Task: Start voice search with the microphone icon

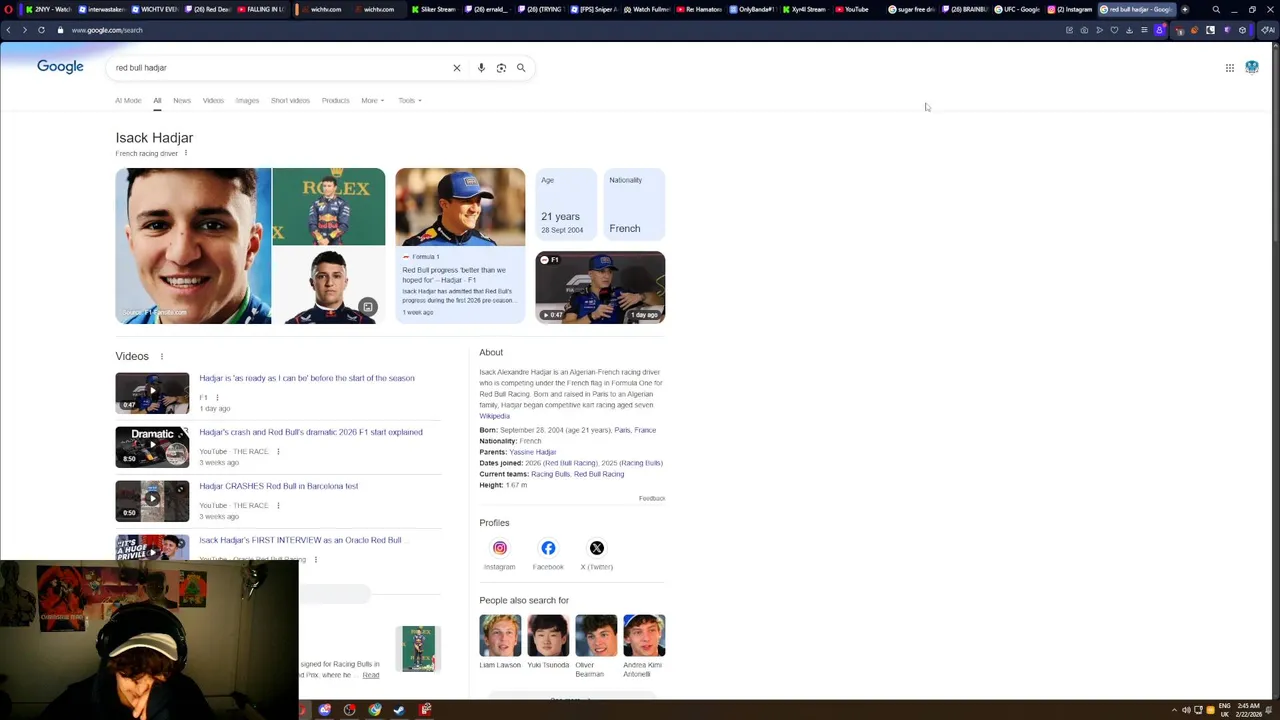Action: point(481,68)
